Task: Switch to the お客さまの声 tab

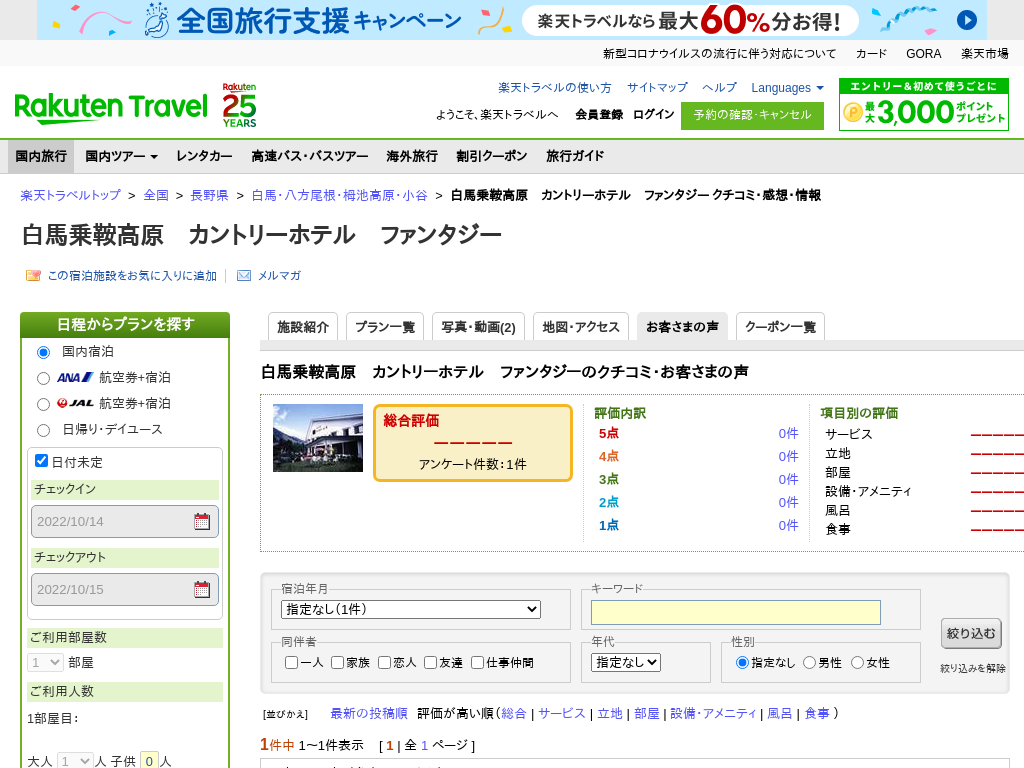Action: (682, 327)
